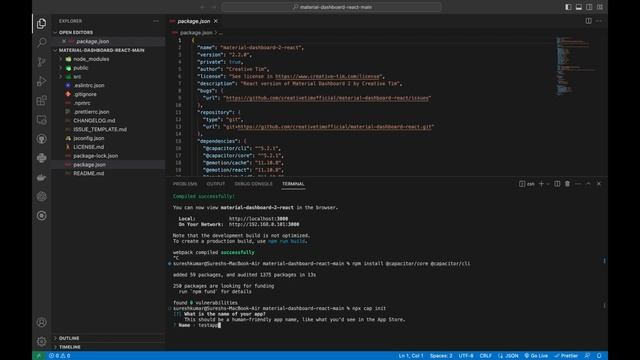Open editor more actions ellipsis
The height and width of the screenshot is (360, 640).
tap(599, 21)
